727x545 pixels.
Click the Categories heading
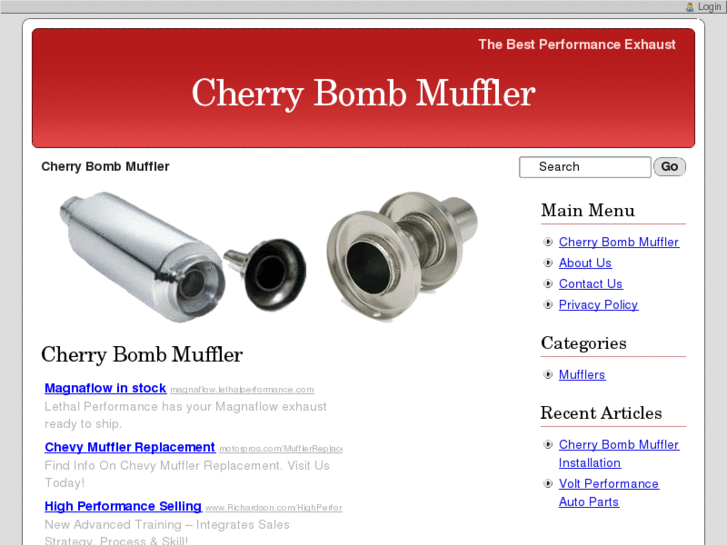[x=584, y=343]
